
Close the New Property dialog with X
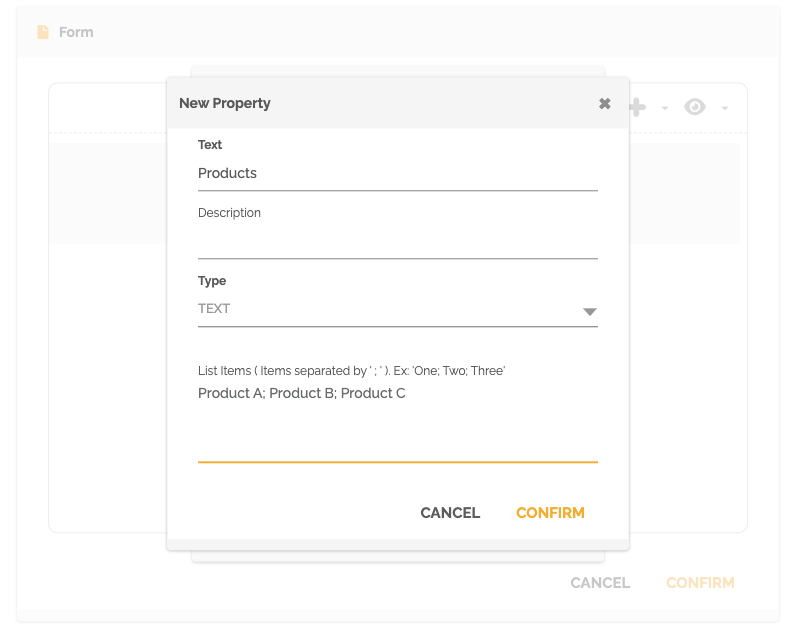[x=604, y=103]
